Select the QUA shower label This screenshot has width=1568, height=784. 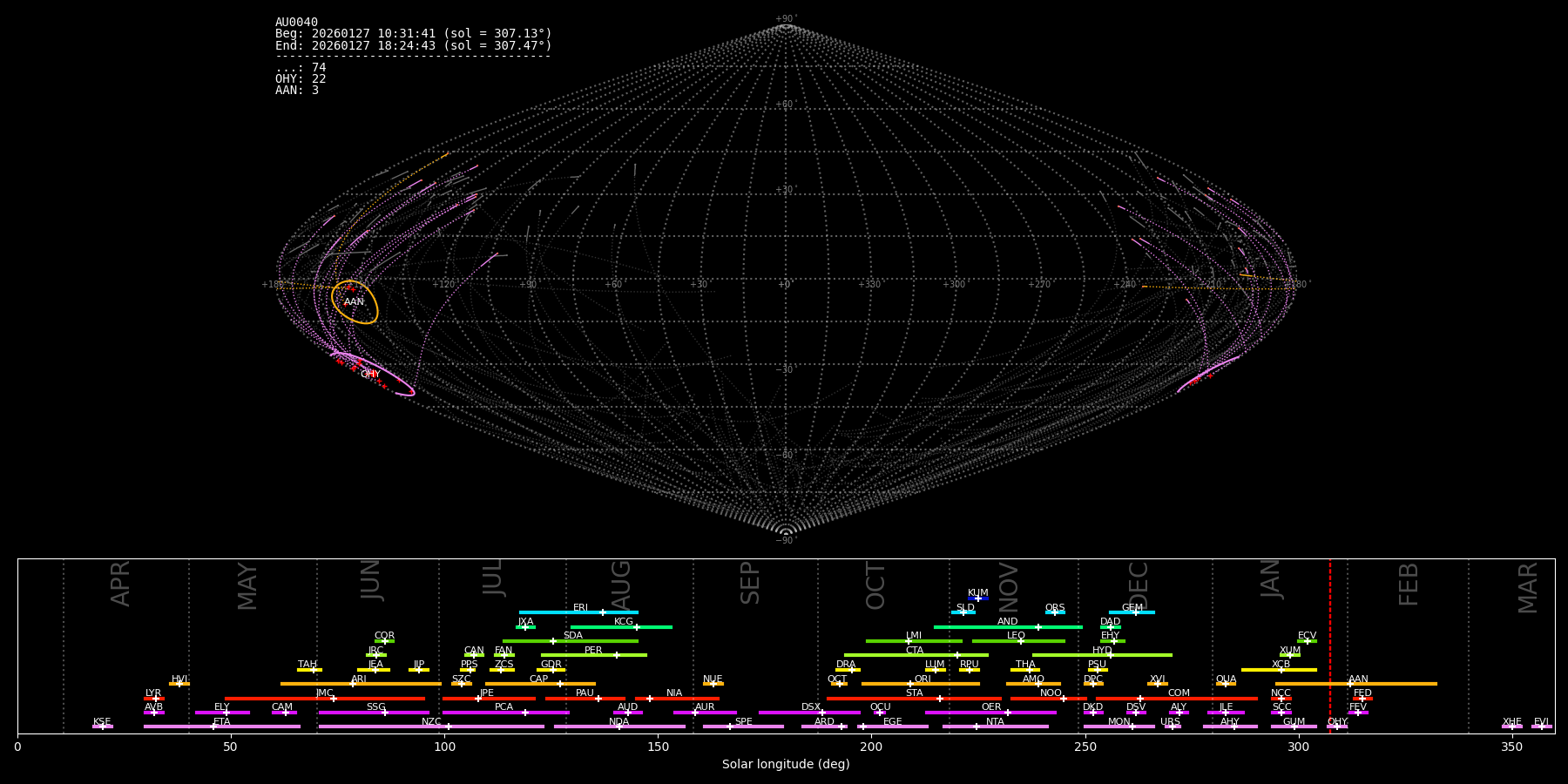click(x=1227, y=679)
